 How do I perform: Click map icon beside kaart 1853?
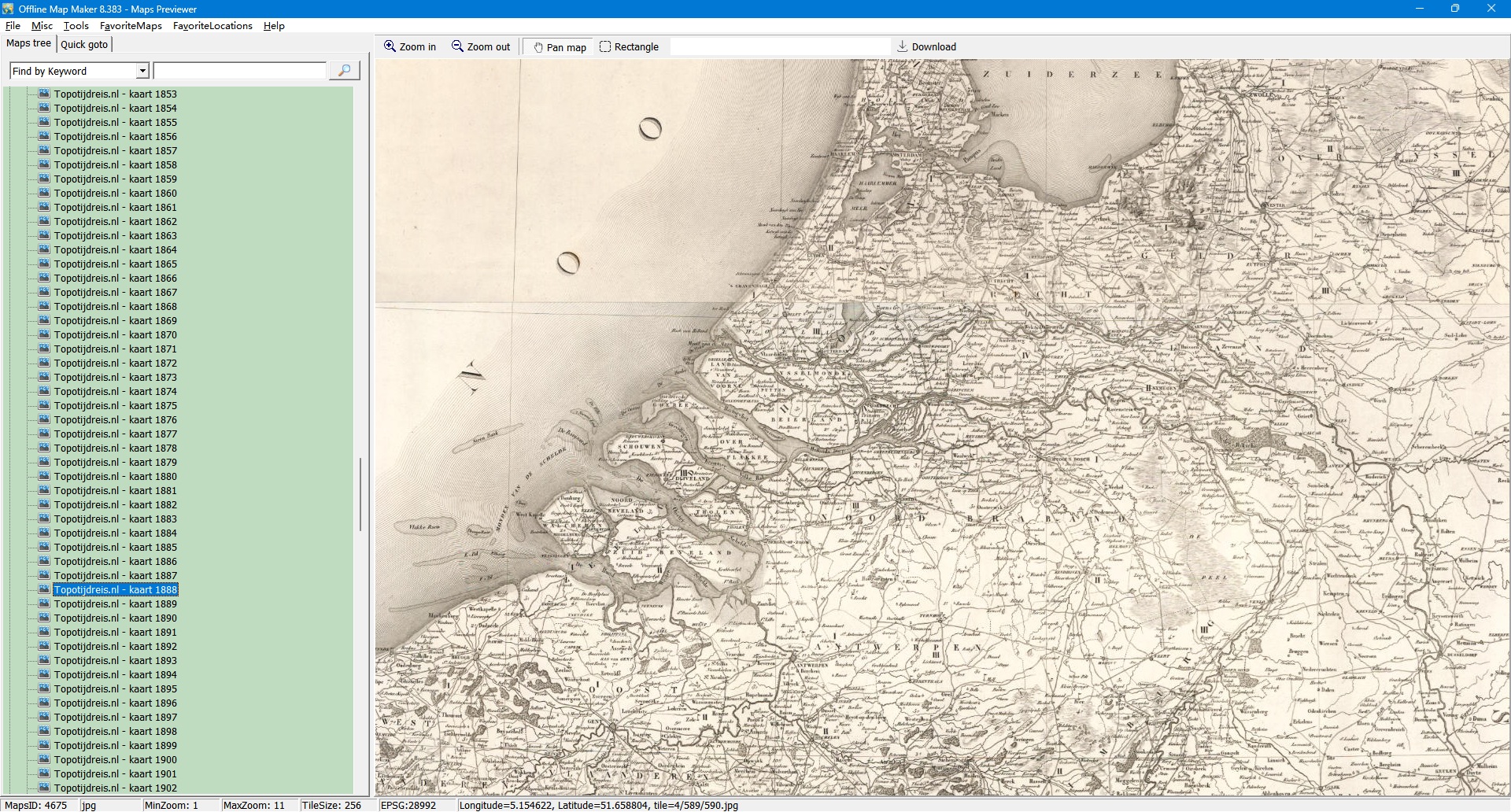point(45,94)
